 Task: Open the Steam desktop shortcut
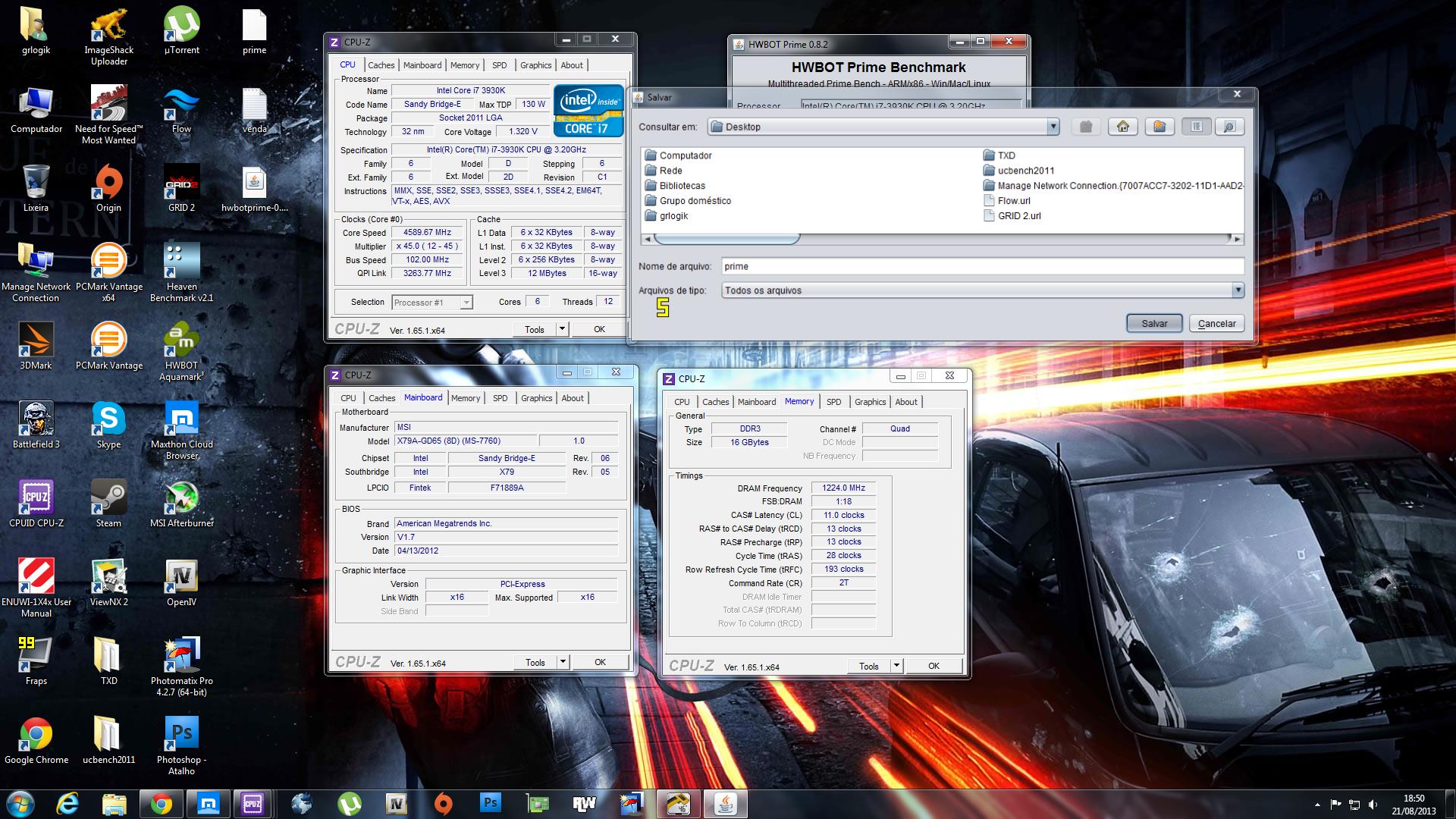point(108,504)
